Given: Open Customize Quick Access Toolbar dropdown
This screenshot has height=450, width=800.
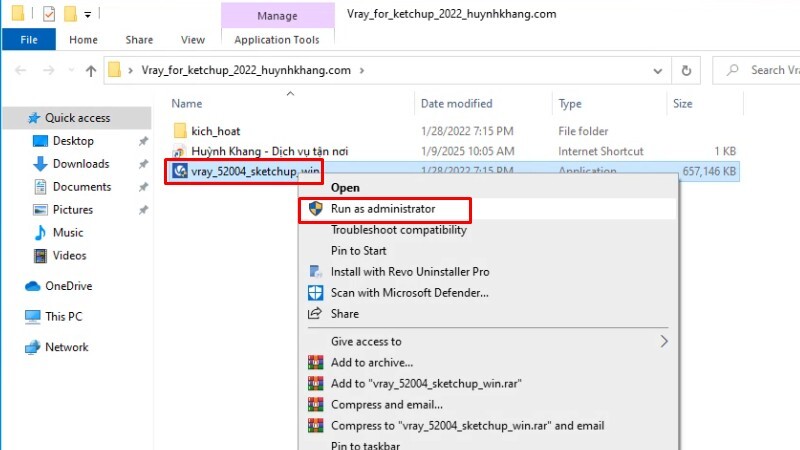Looking at the screenshot, I should click(87, 15).
